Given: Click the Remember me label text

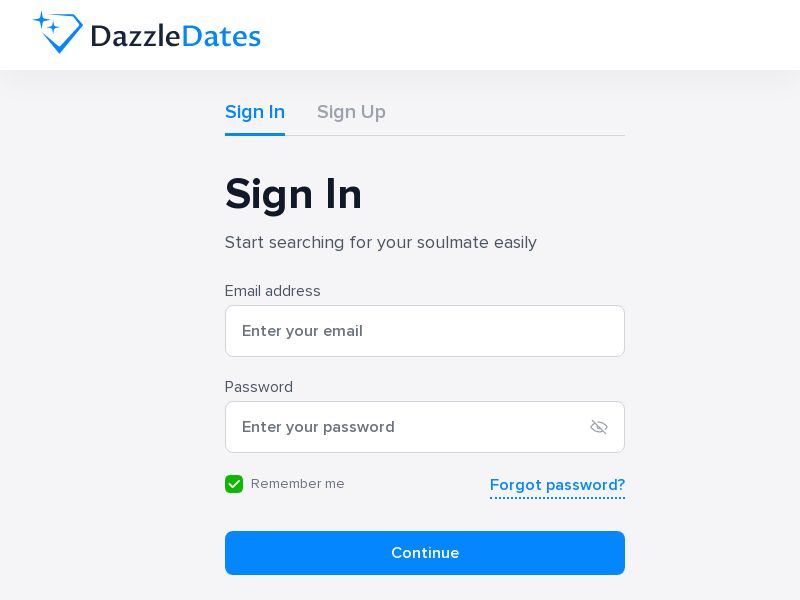Looking at the screenshot, I should click(297, 484).
